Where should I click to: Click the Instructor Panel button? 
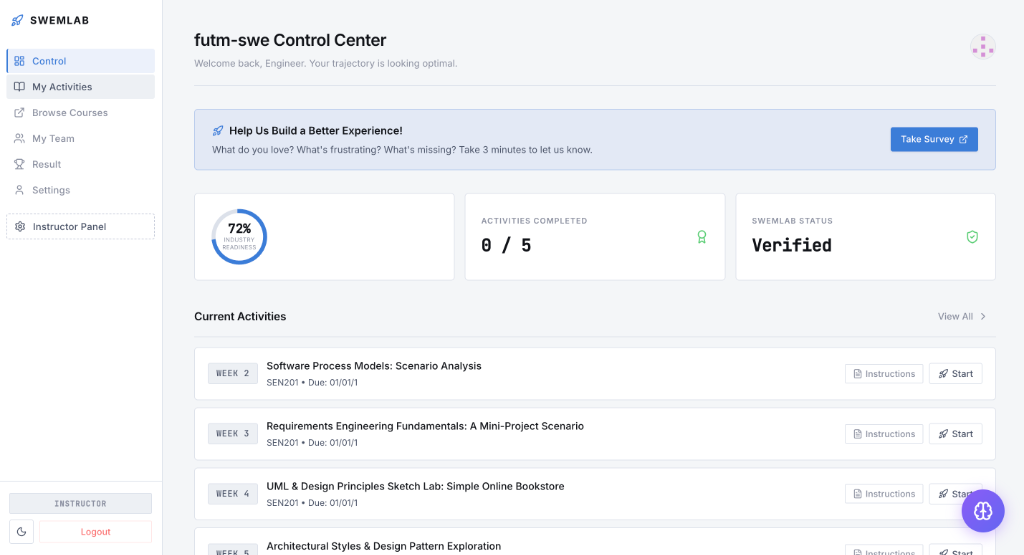(81, 227)
